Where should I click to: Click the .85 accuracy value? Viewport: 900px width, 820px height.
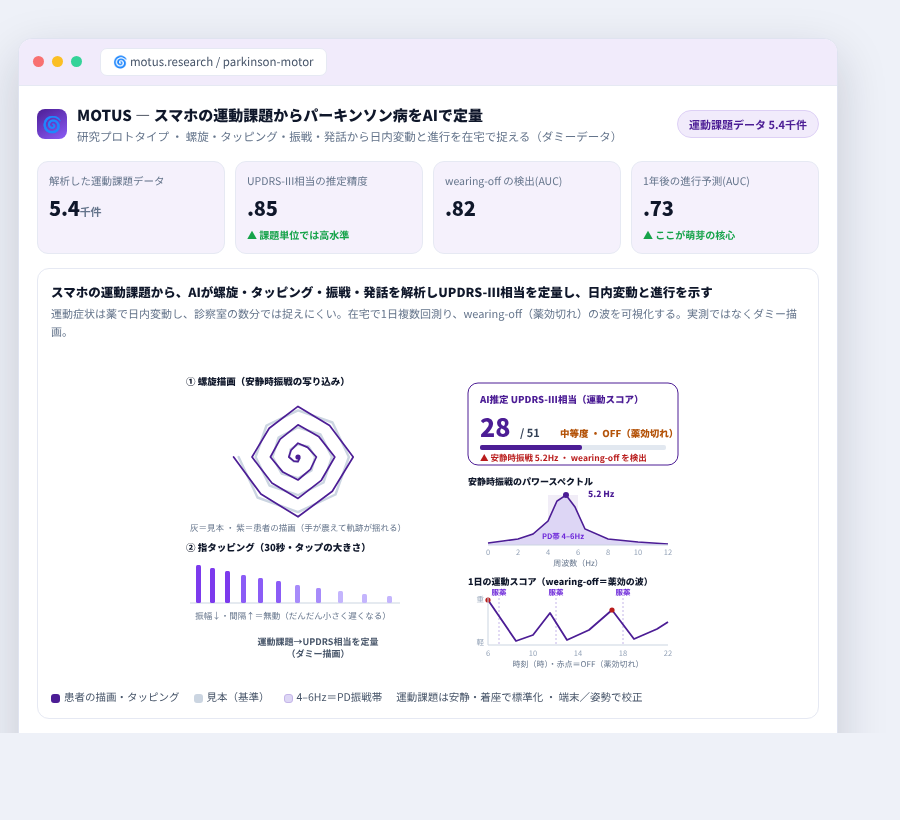click(x=263, y=209)
